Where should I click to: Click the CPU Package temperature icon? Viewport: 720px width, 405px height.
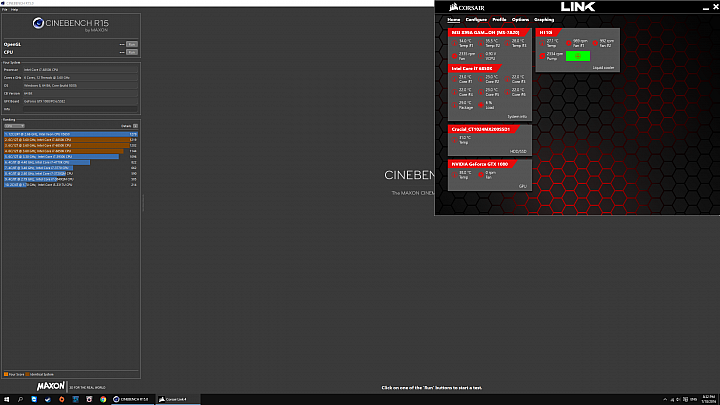tap(455, 105)
